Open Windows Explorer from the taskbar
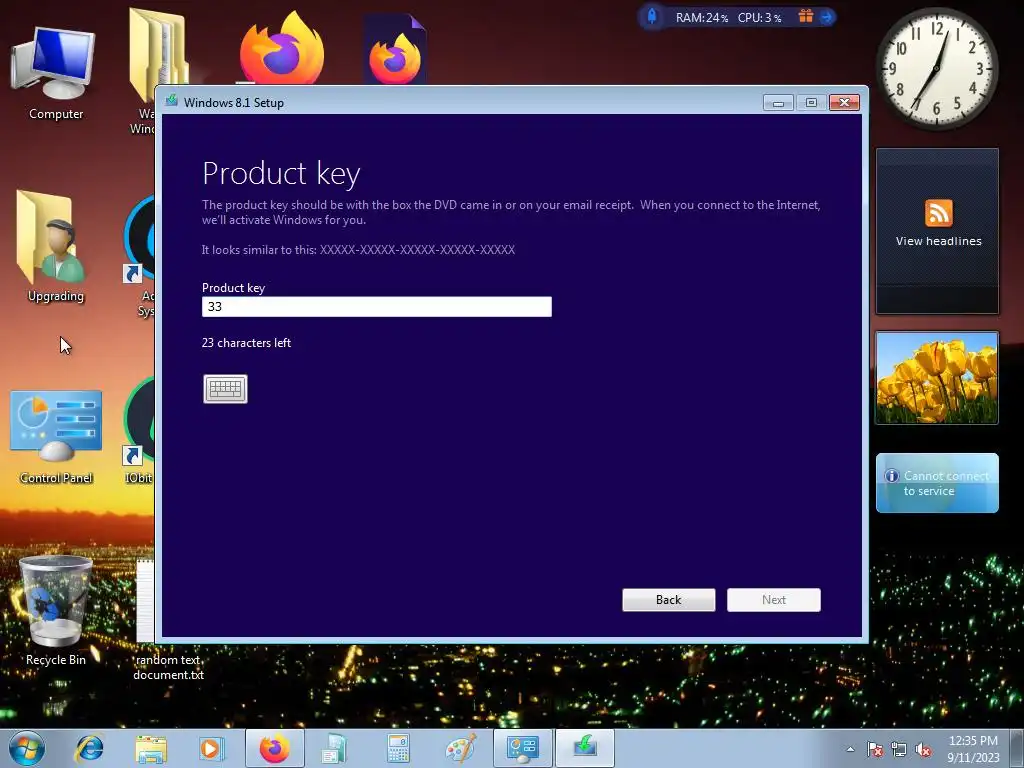The width and height of the screenshot is (1024, 768). [151, 748]
